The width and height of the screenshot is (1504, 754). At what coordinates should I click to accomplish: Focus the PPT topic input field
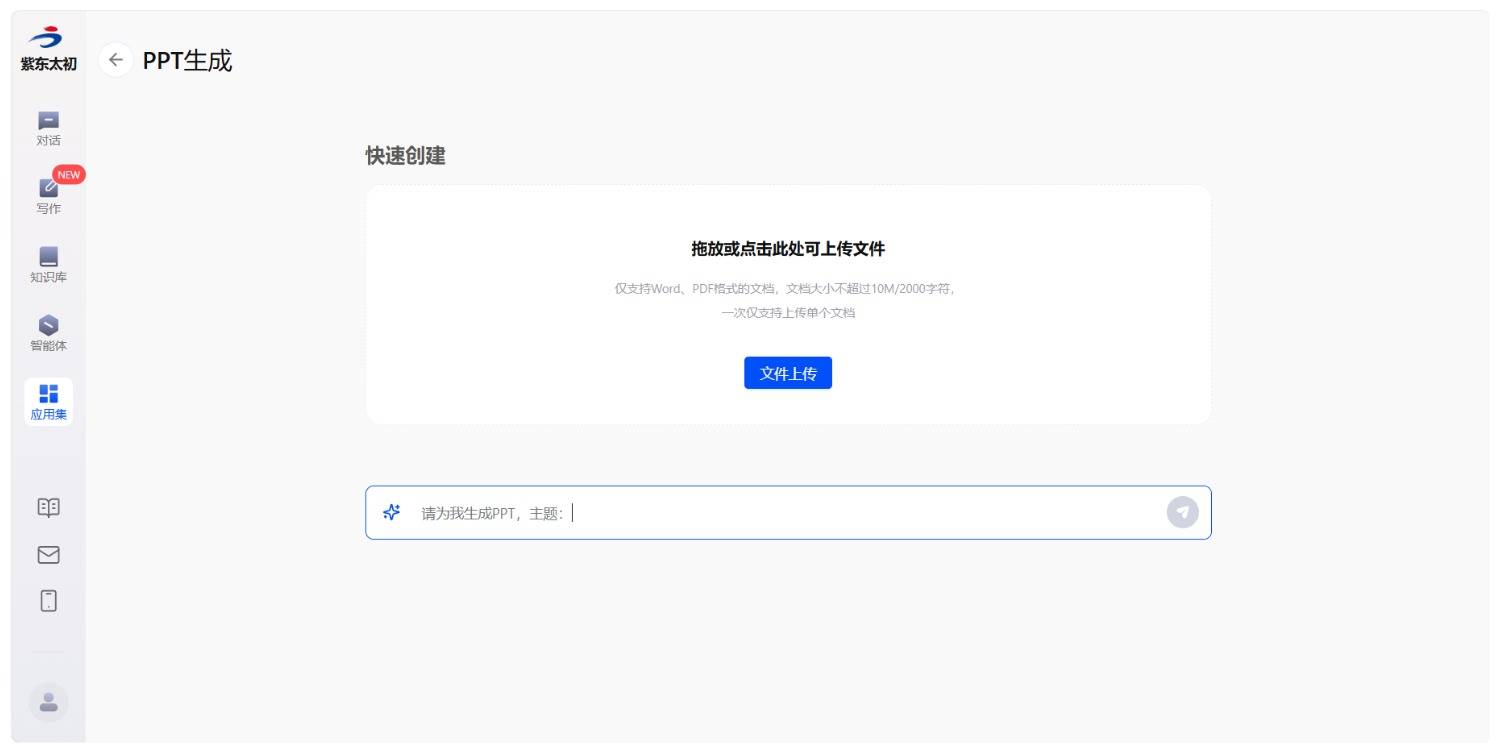[x=860, y=513]
